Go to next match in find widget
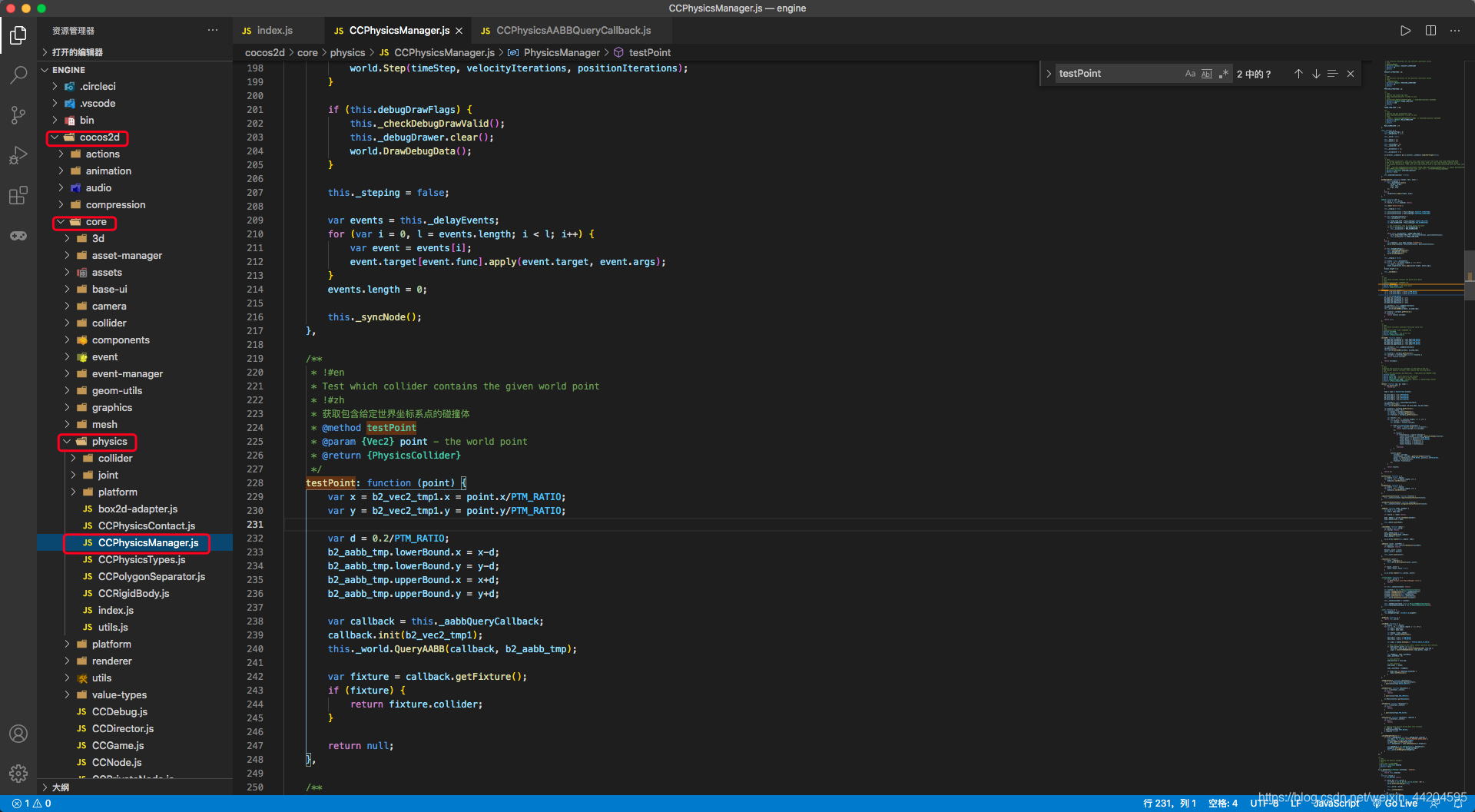1475x812 pixels. (1316, 74)
